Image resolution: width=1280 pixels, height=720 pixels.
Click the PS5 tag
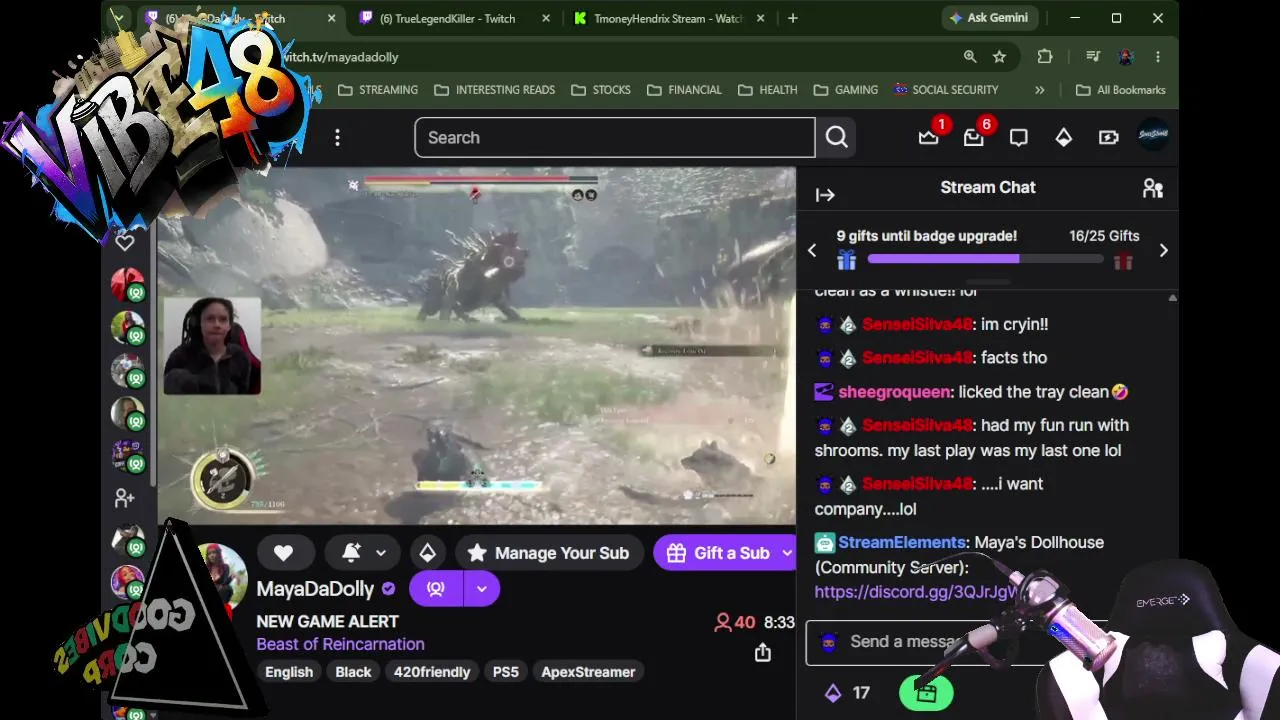click(506, 672)
